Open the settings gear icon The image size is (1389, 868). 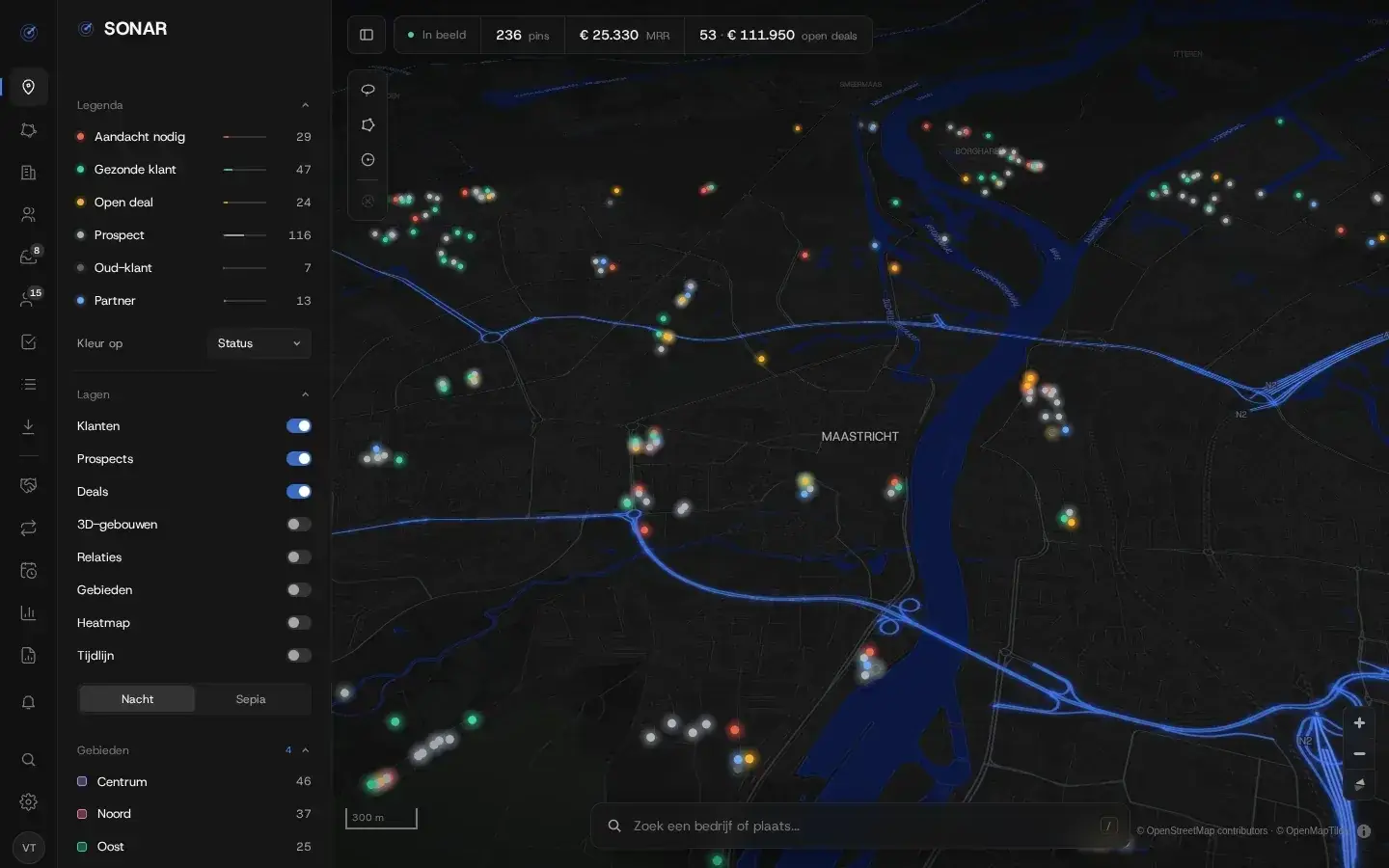(29, 801)
